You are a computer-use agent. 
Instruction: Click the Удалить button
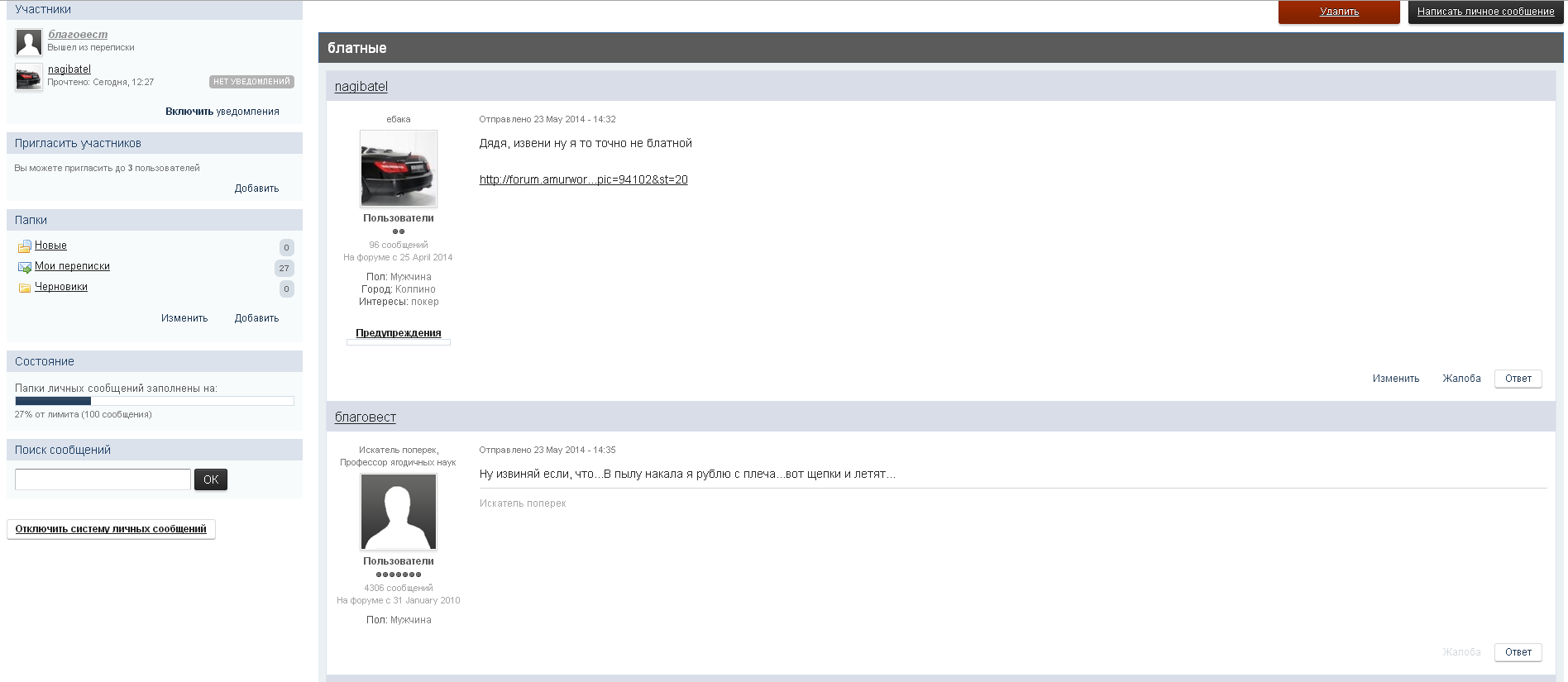(1339, 12)
